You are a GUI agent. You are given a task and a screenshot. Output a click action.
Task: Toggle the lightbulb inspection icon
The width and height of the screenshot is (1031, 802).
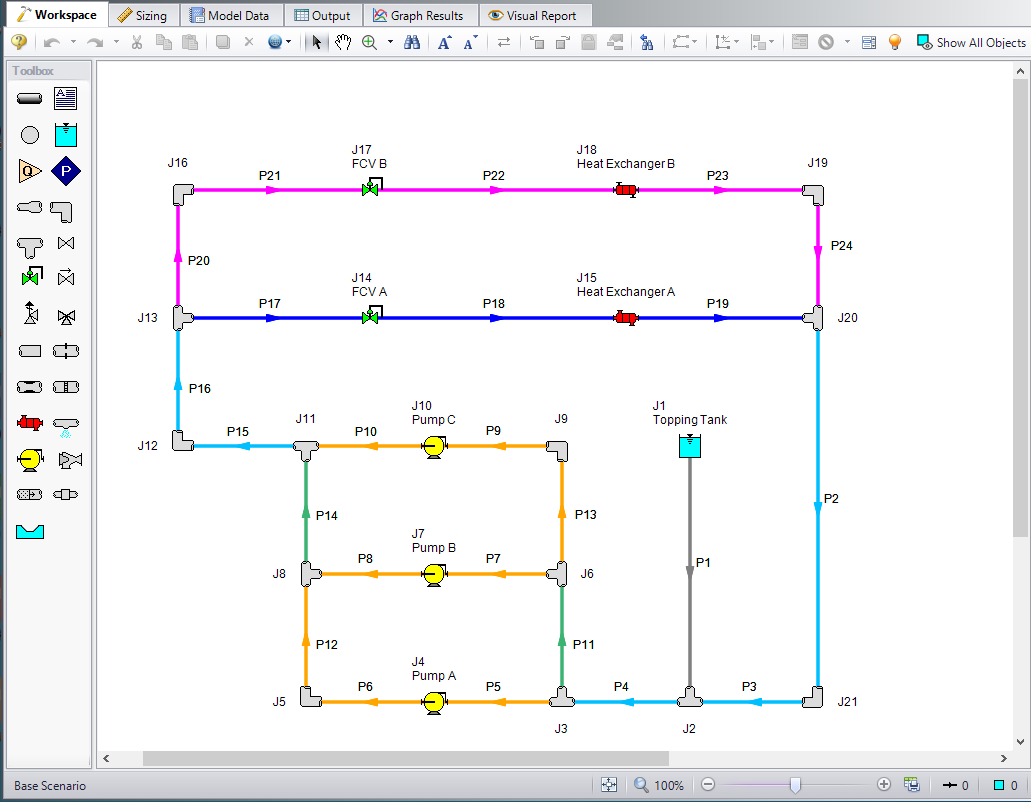(895, 42)
